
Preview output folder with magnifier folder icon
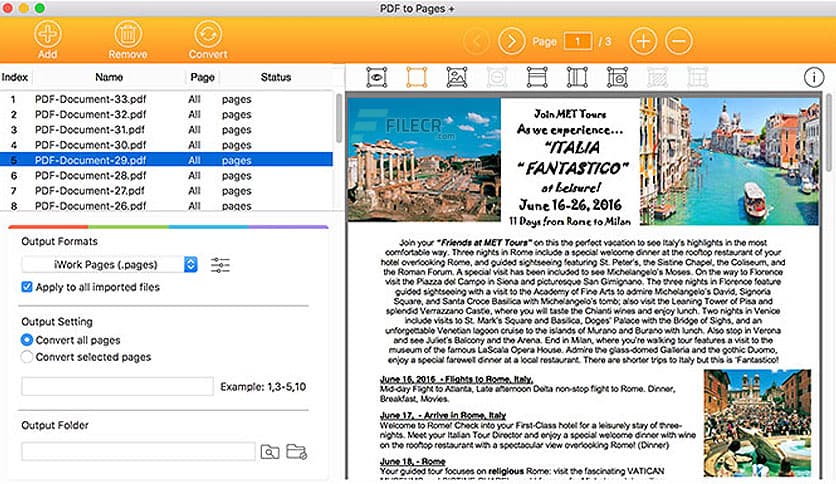click(x=270, y=451)
